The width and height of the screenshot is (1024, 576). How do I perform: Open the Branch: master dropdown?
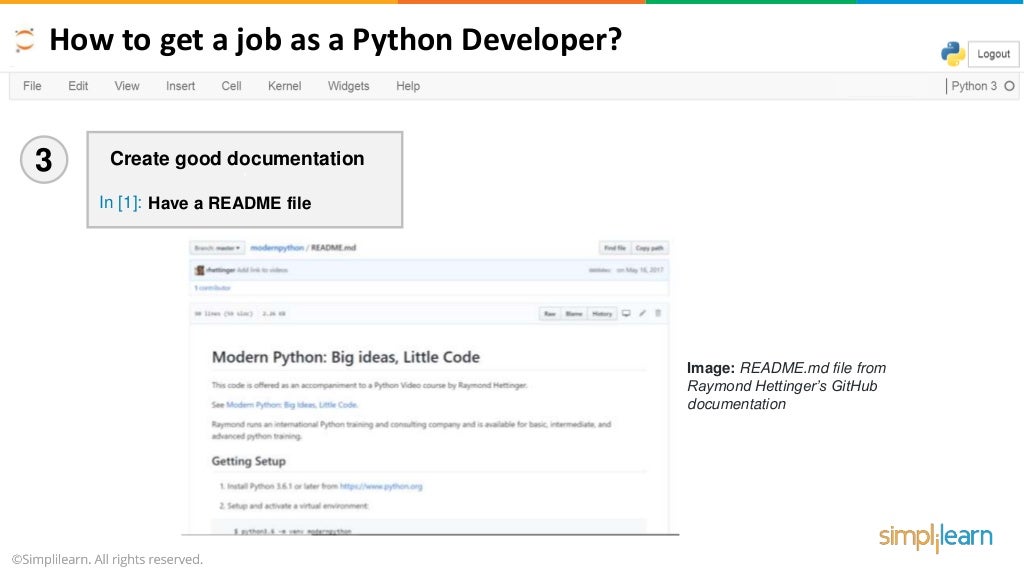217,248
